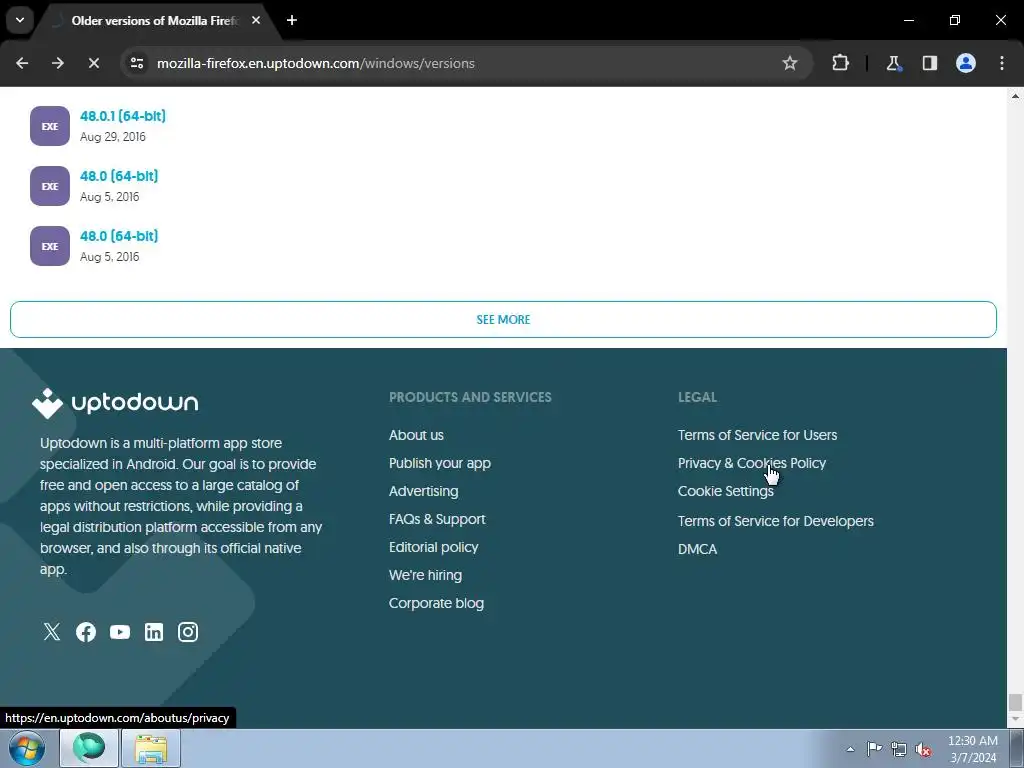The image size is (1024, 768).
Task: Open the Uptodown X (Twitter) page
Action: click(x=52, y=632)
